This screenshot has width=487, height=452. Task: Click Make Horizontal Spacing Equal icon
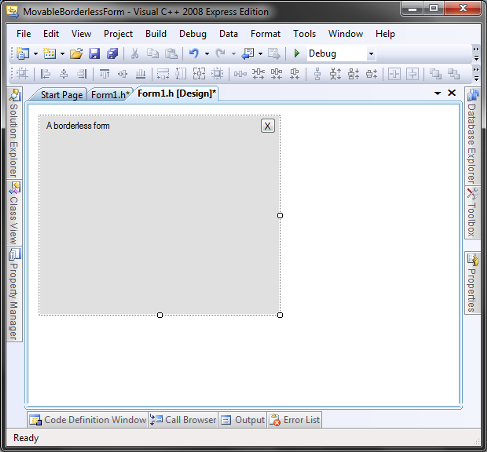240,74
